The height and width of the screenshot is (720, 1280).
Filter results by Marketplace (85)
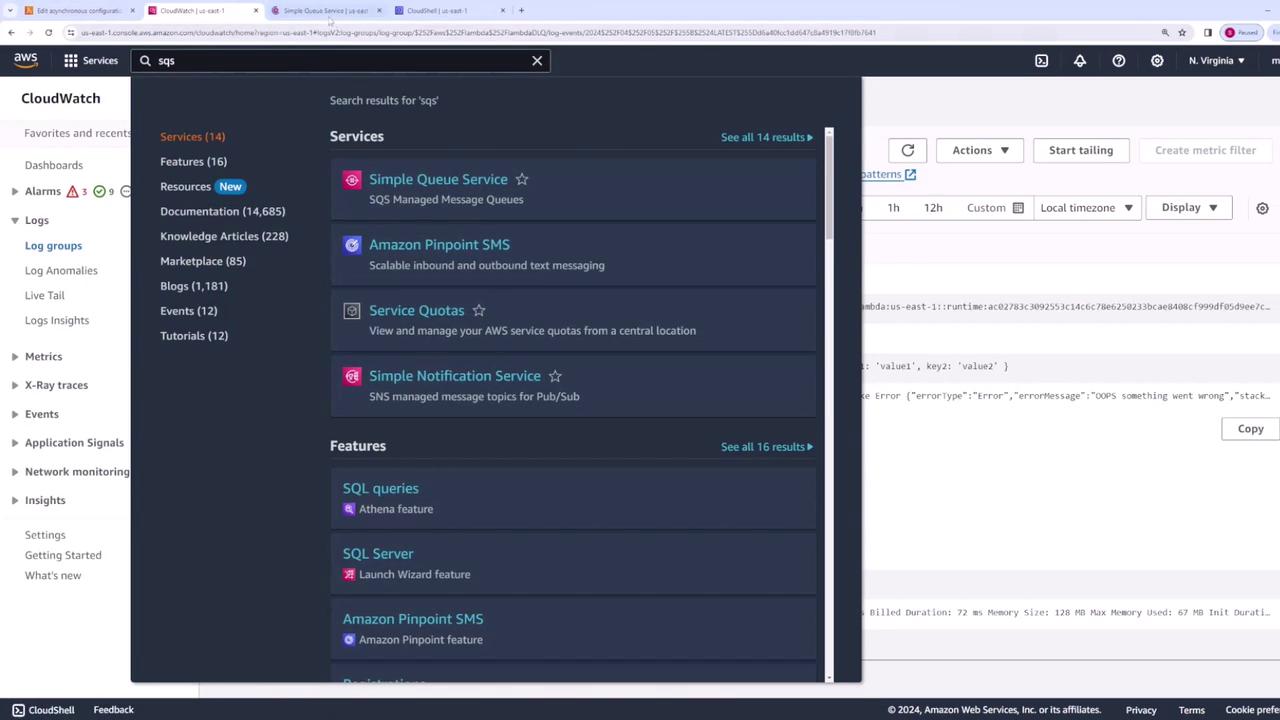tap(203, 262)
